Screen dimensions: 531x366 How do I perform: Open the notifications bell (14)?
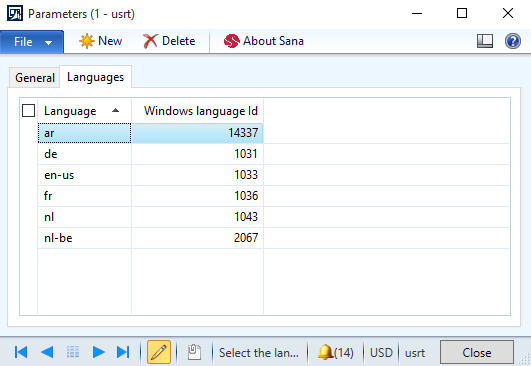pyautogui.click(x=335, y=352)
